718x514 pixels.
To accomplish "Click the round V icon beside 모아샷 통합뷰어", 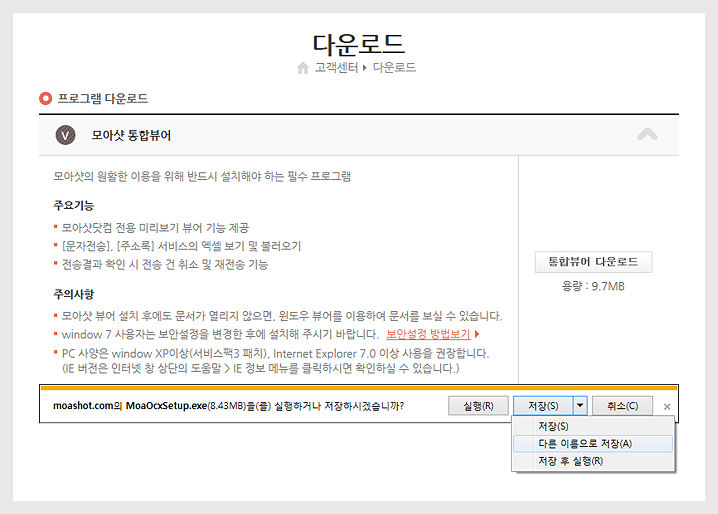I will click(65, 135).
